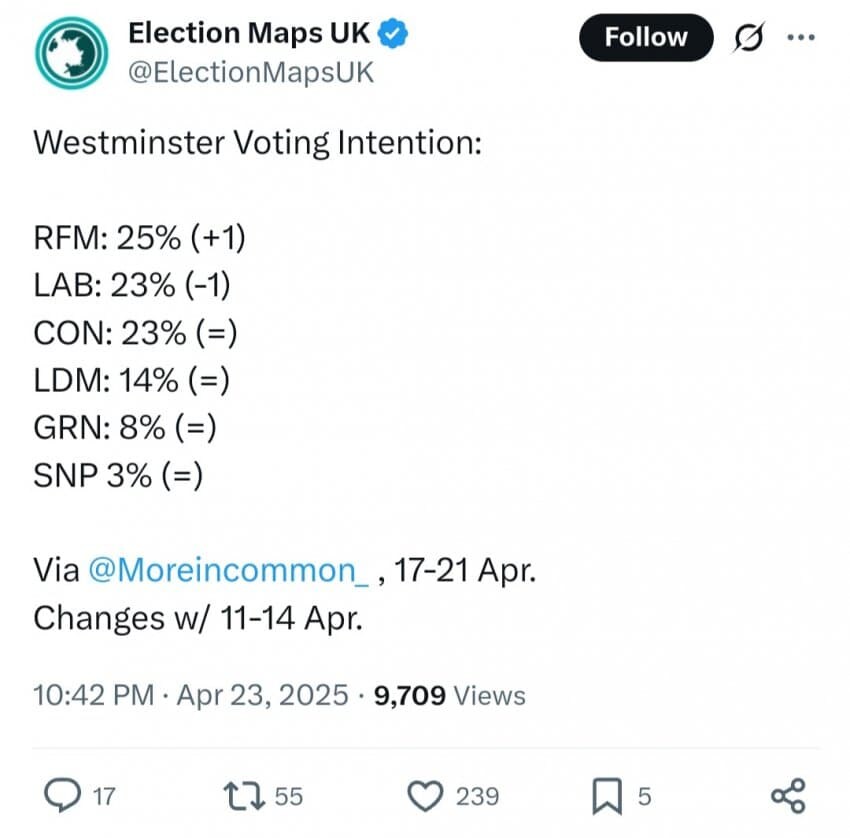Open the Election Maps UK display name

tap(249, 33)
